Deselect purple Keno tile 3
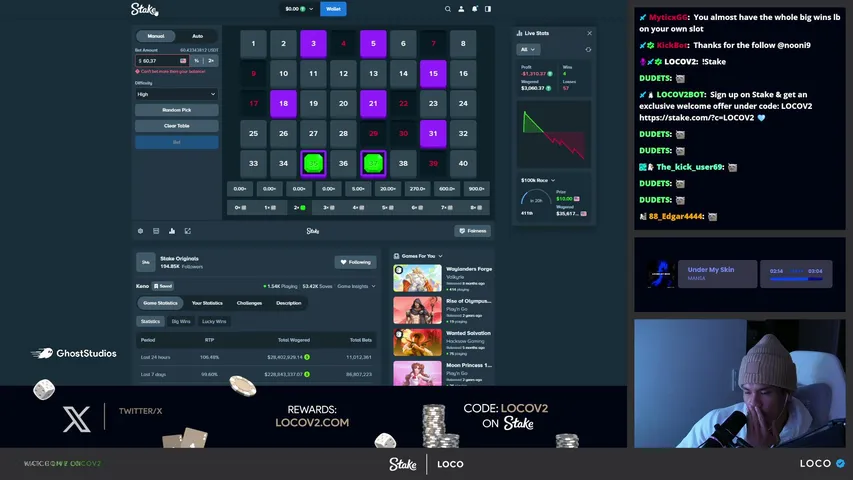 tap(313, 44)
